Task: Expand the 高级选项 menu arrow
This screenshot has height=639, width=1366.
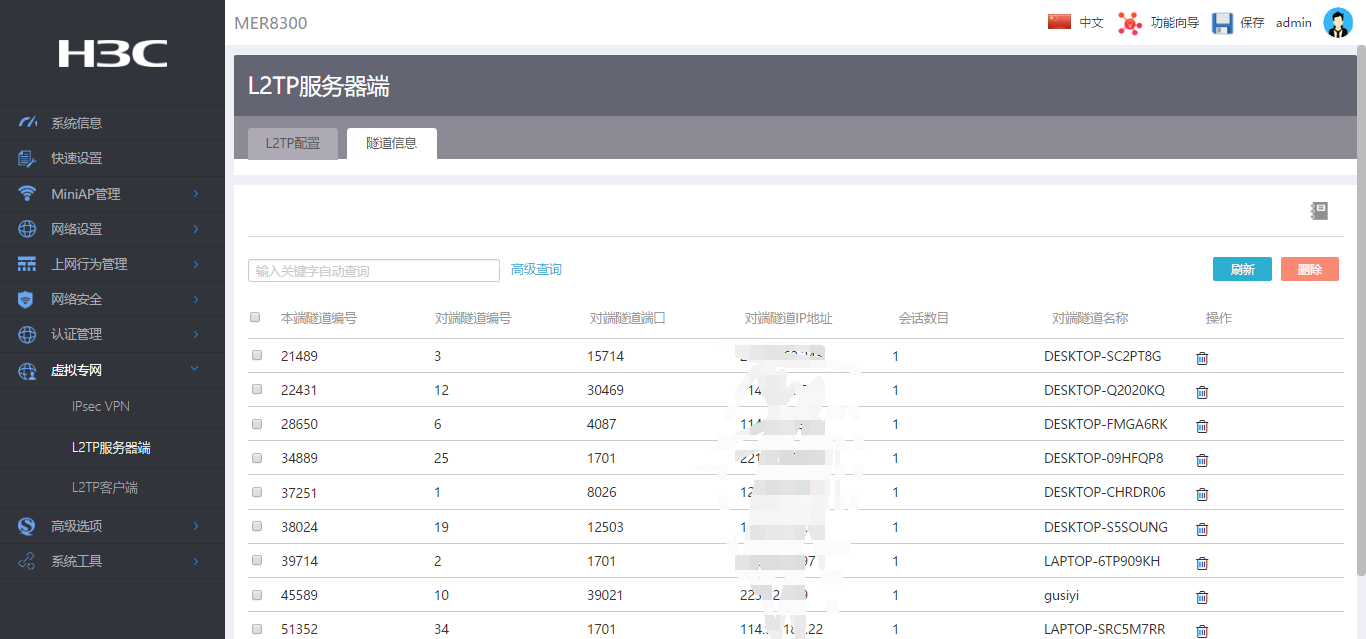Action: click(x=195, y=526)
